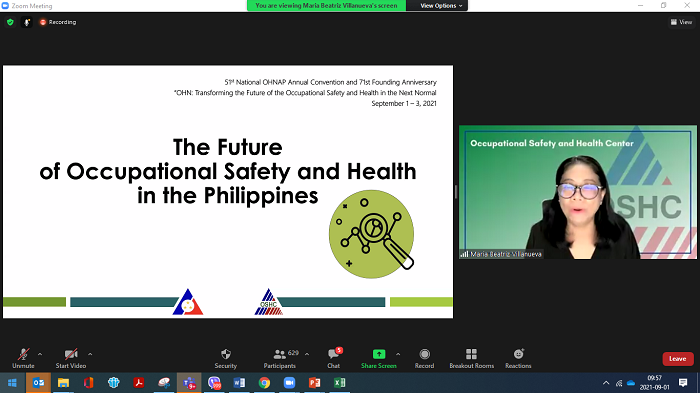The image size is (700, 393).
Task: Click the shared slide presentation area
Action: point(228,192)
